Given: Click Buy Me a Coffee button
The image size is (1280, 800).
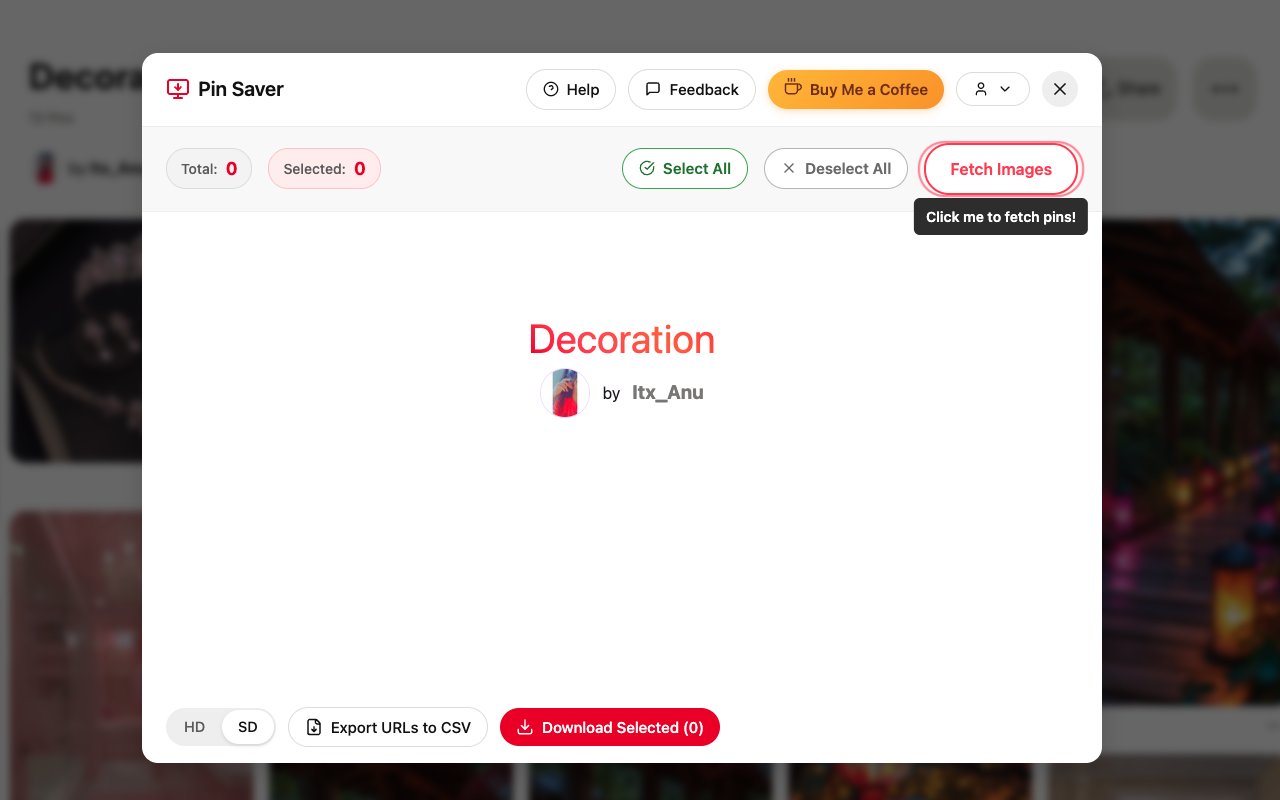Looking at the screenshot, I should (x=856, y=89).
